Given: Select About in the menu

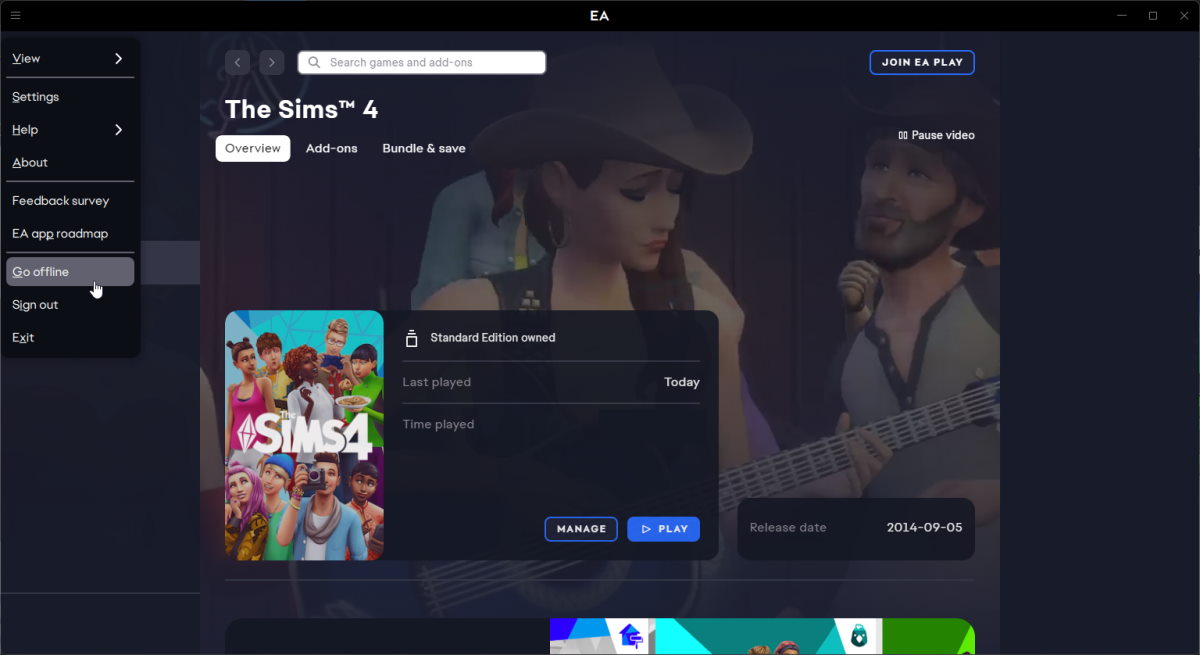Looking at the screenshot, I should pos(30,163).
